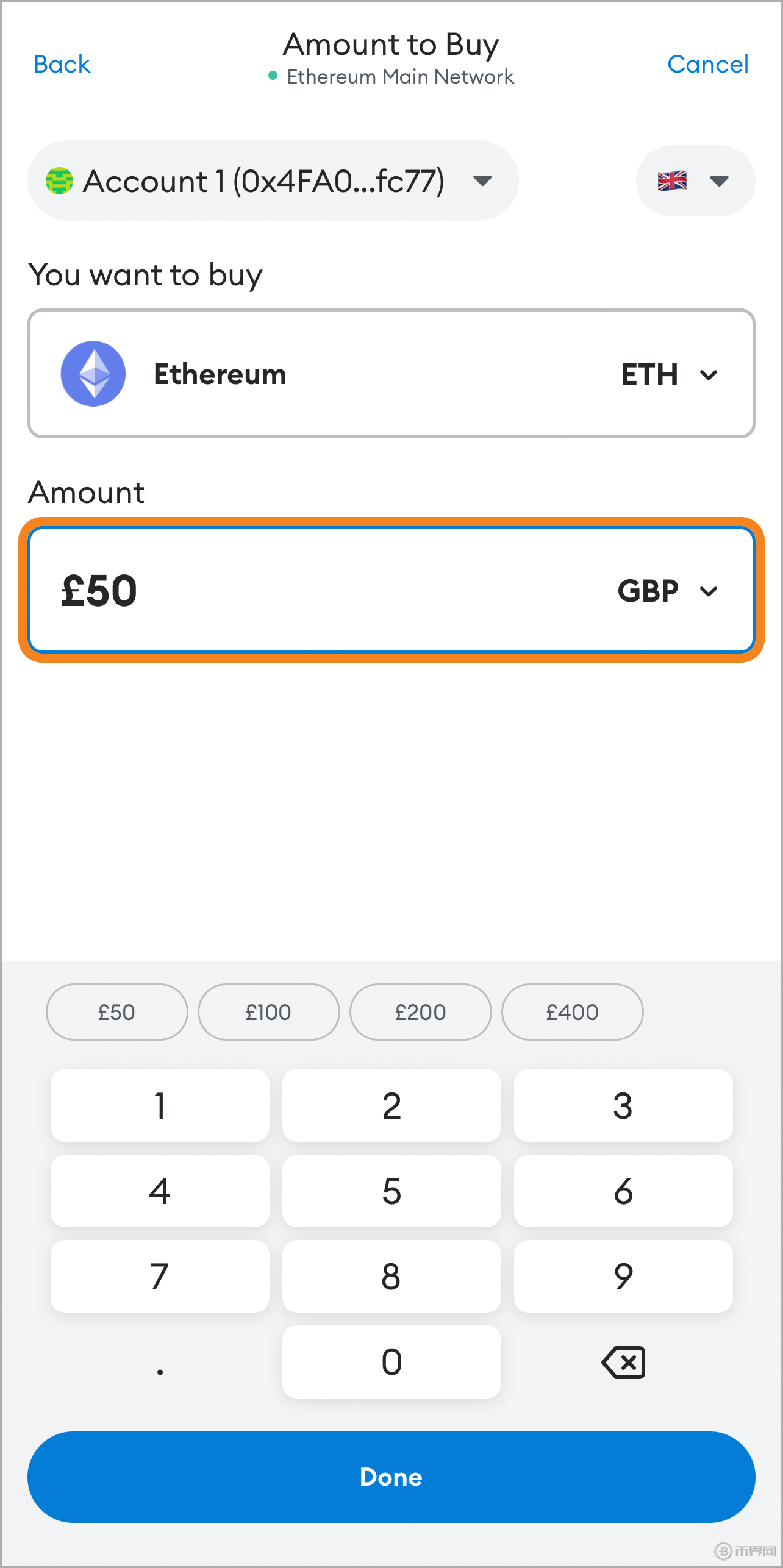783x1568 pixels.
Task: Cancel the buy flow
Action: point(707,64)
